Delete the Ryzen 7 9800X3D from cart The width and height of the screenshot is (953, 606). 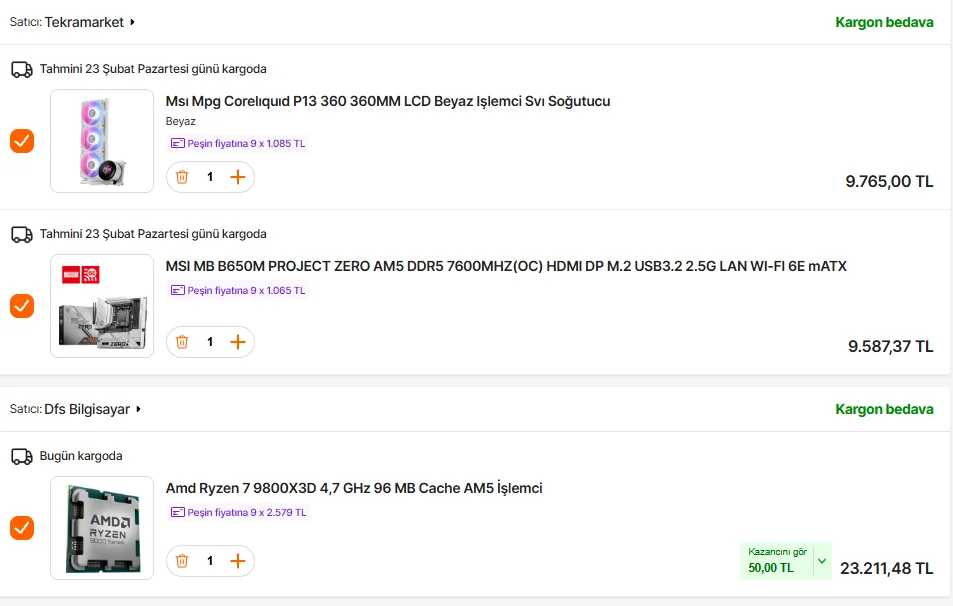pos(182,561)
